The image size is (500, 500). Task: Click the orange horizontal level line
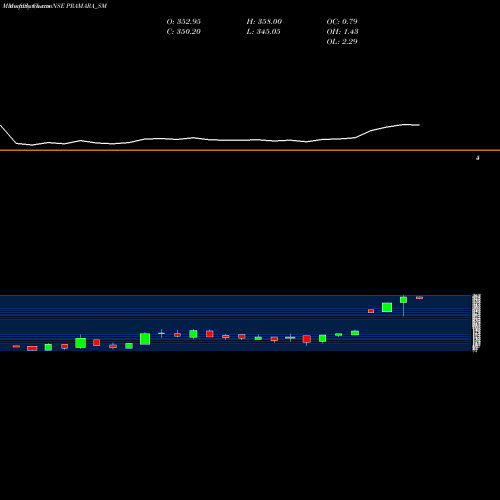click(250, 150)
